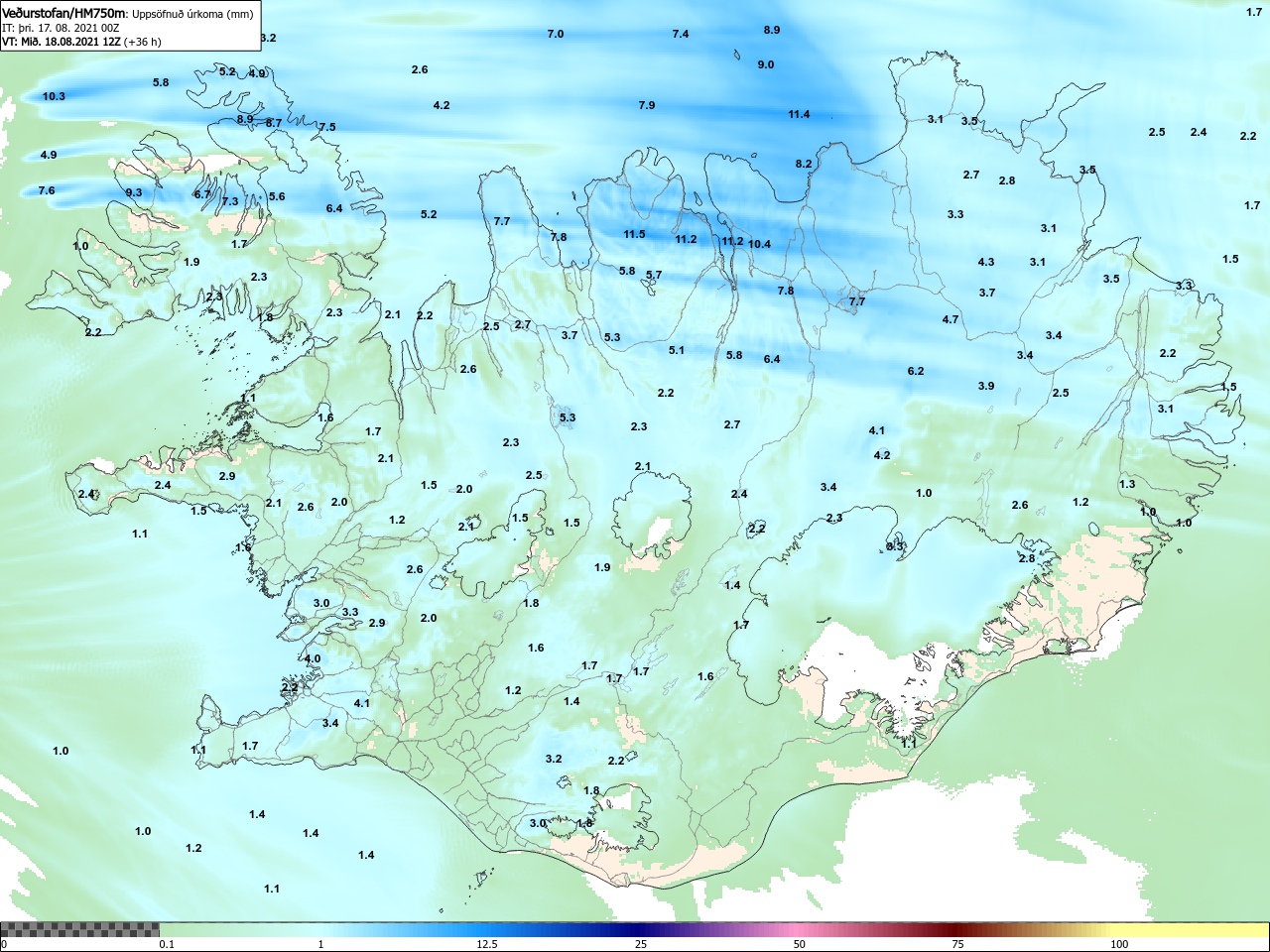The height and width of the screenshot is (952, 1270).
Task: Click the 75 mark on color scale
Action: (x=957, y=944)
